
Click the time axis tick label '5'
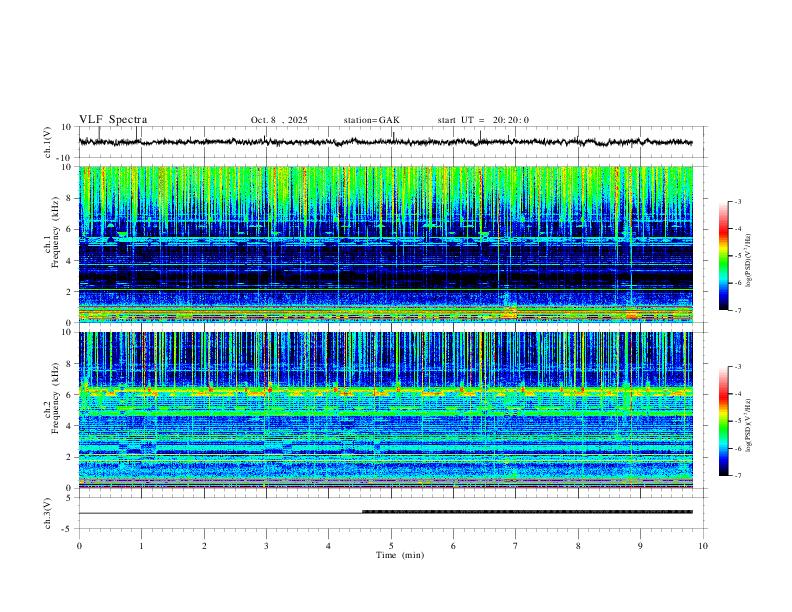click(391, 546)
